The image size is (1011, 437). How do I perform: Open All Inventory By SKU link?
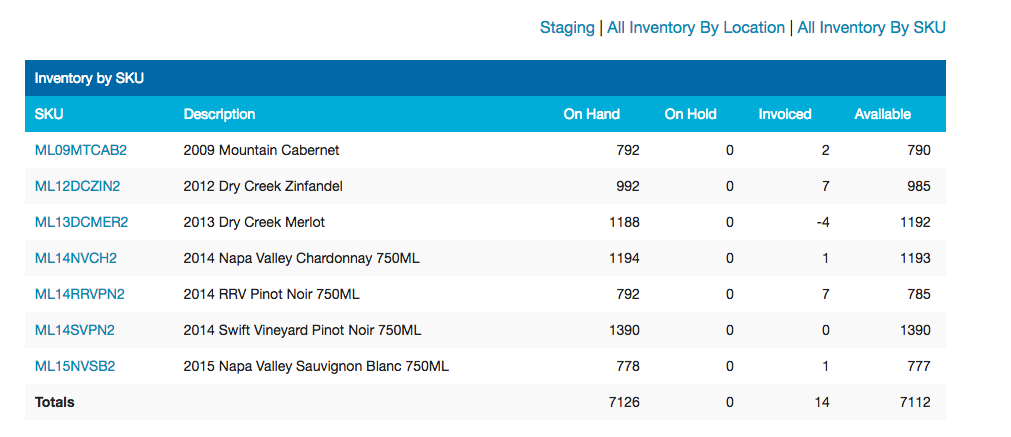tap(871, 28)
